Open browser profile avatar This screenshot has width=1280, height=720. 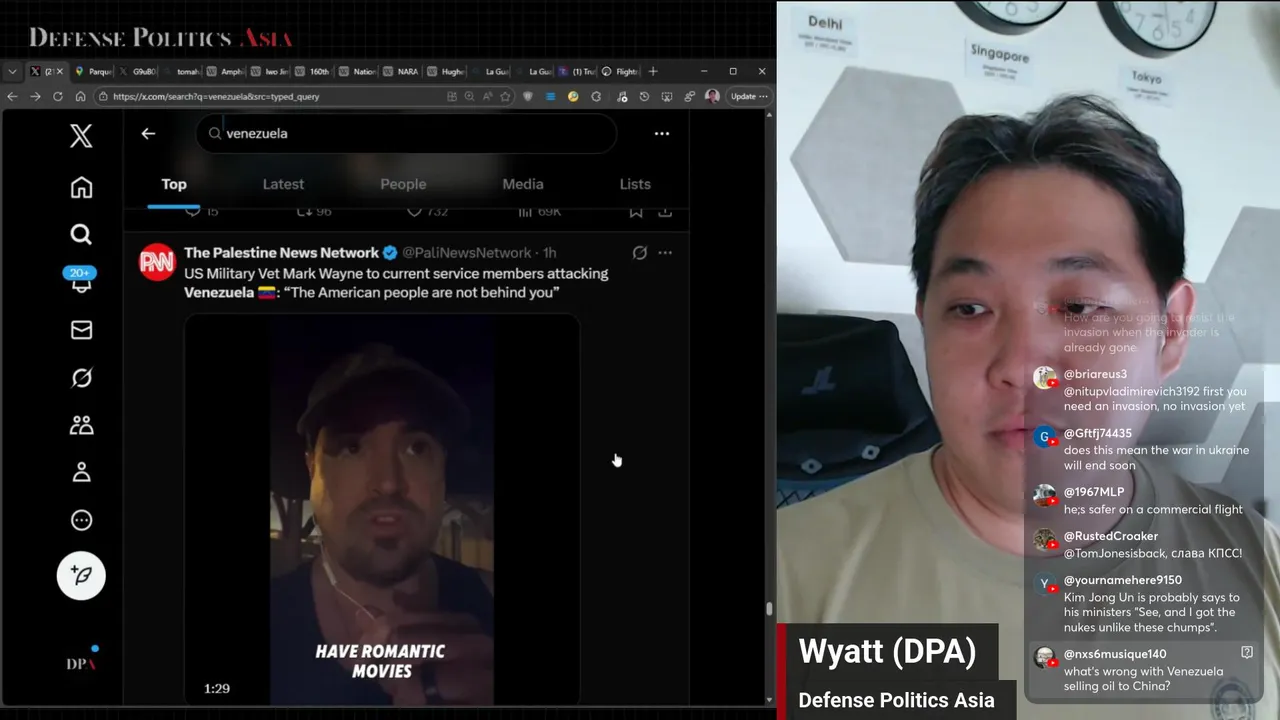click(x=712, y=97)
